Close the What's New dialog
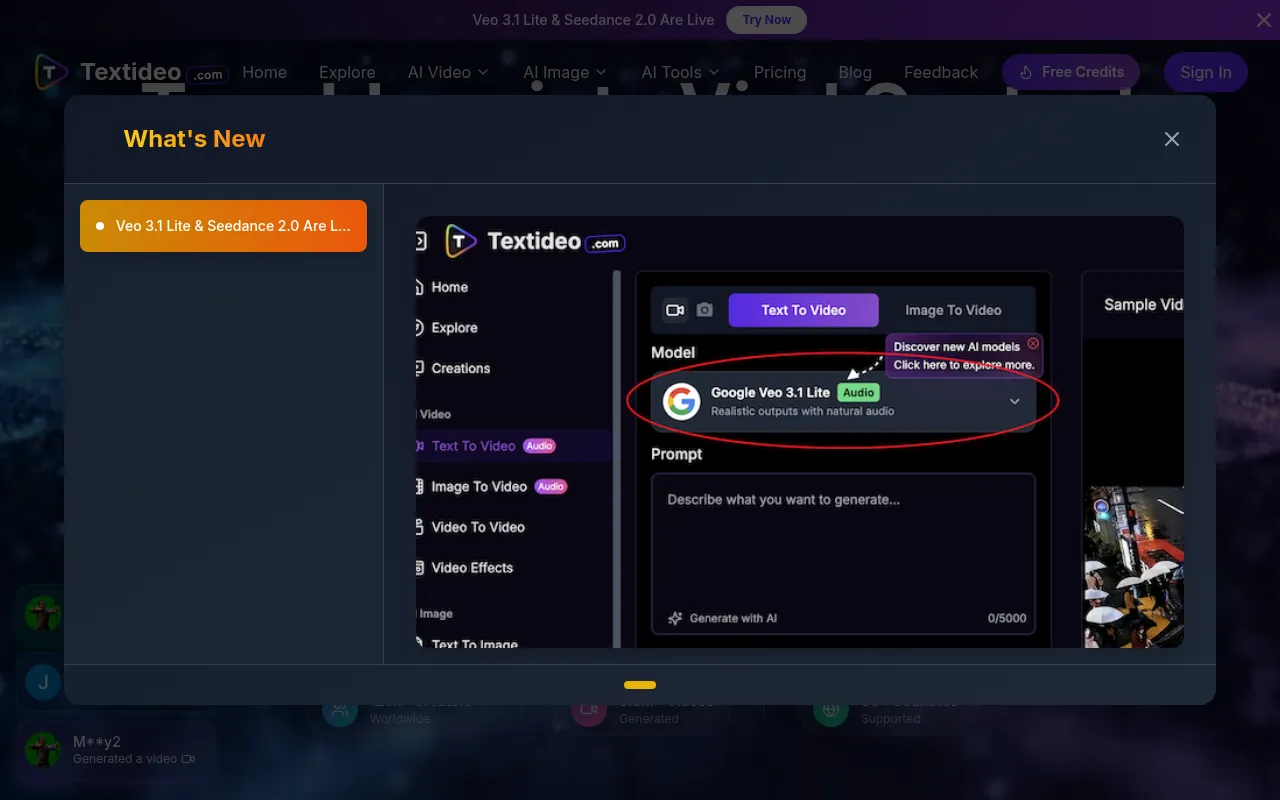 click(1172, 139)
